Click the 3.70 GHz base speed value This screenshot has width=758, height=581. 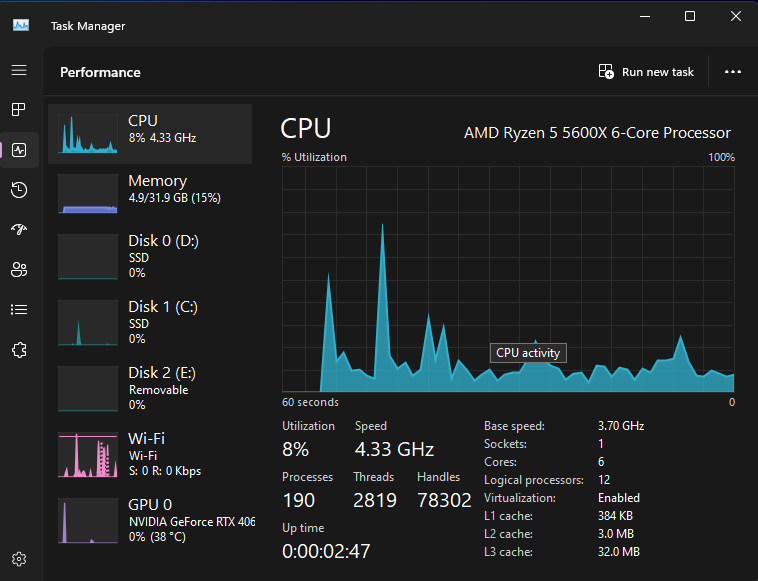621,426
